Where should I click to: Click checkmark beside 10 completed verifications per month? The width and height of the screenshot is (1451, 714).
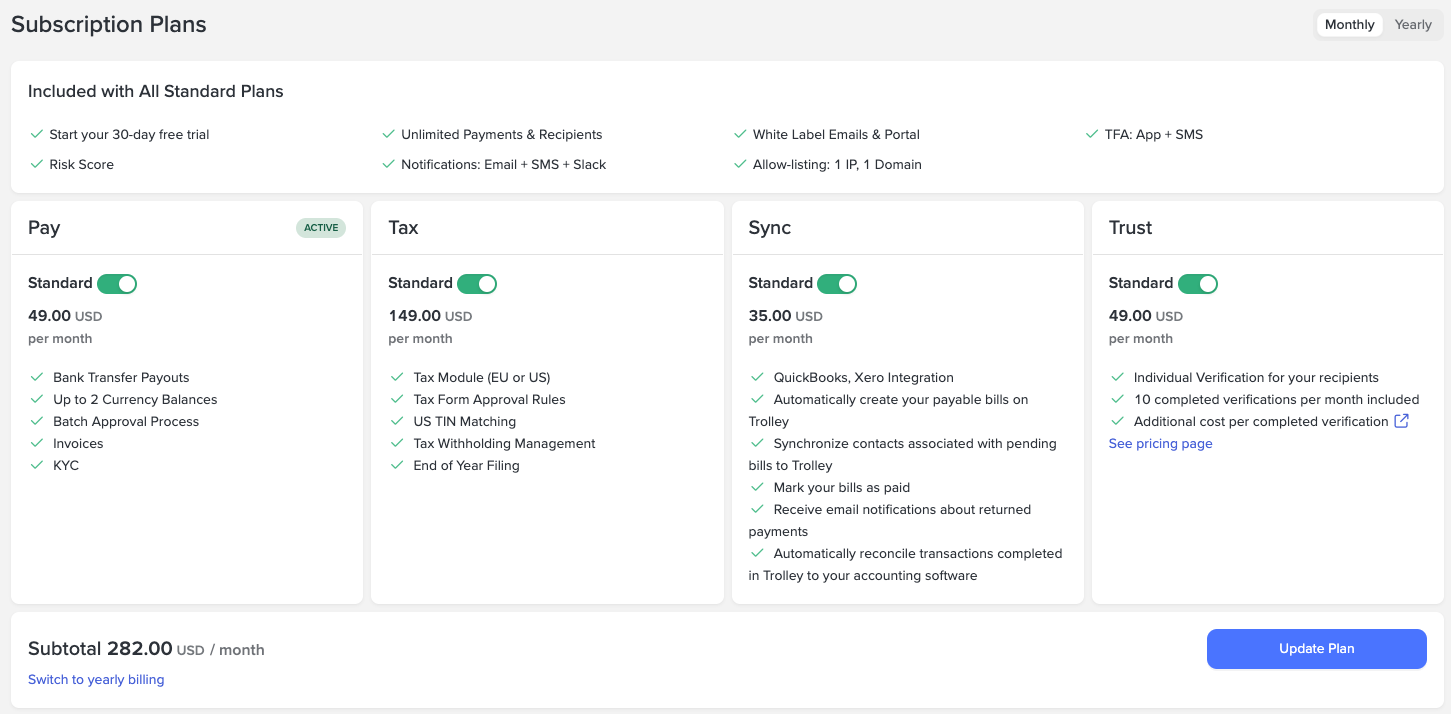point(1117,399)
